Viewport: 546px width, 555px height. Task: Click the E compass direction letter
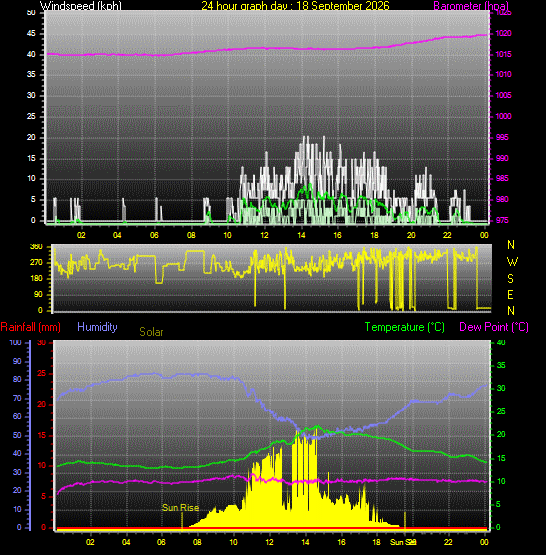[510, 294]
